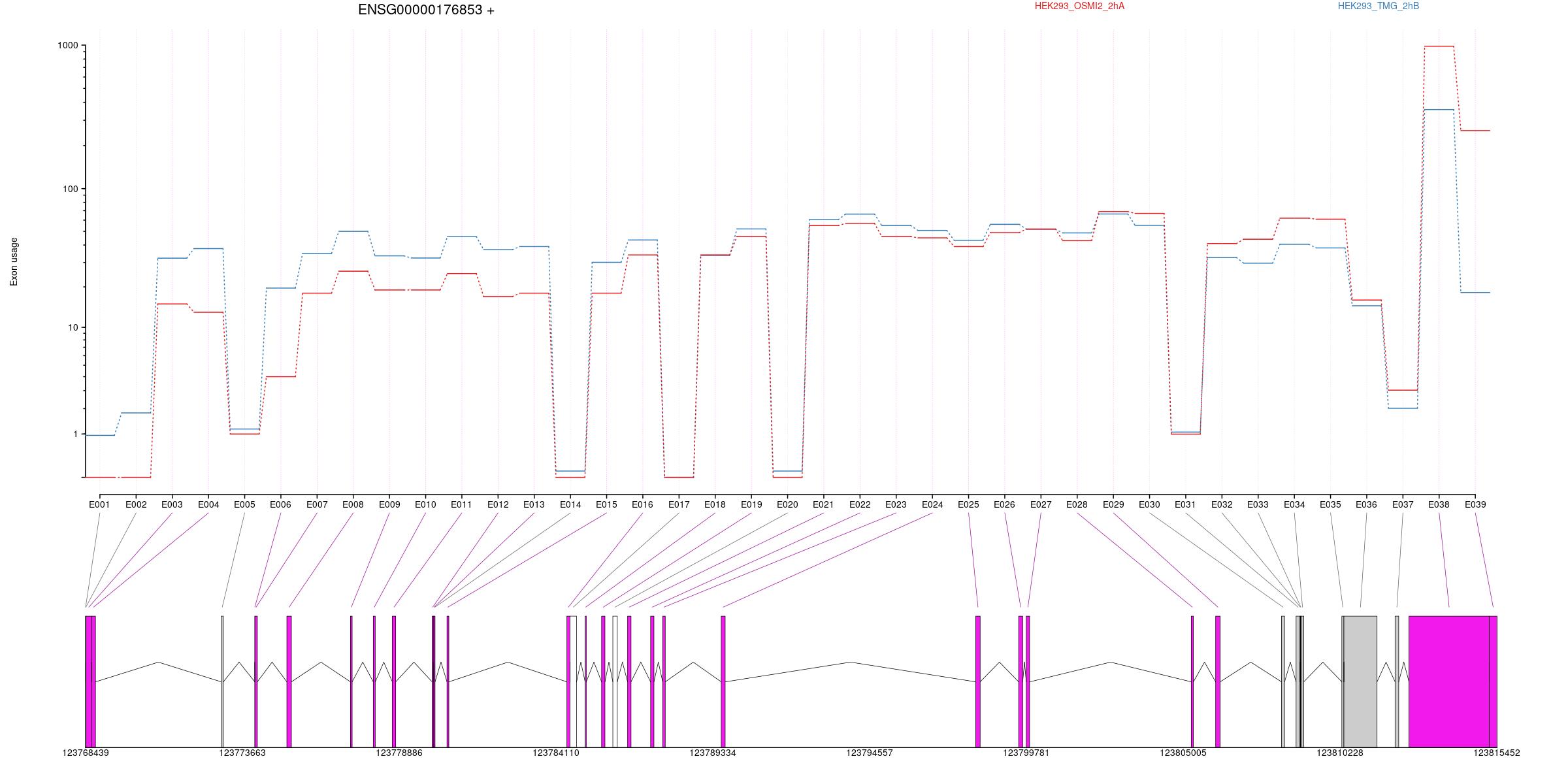Click exon label E035
Image resolution: width=1568 pixels, height=784 pixels.
coord(1330,504)
